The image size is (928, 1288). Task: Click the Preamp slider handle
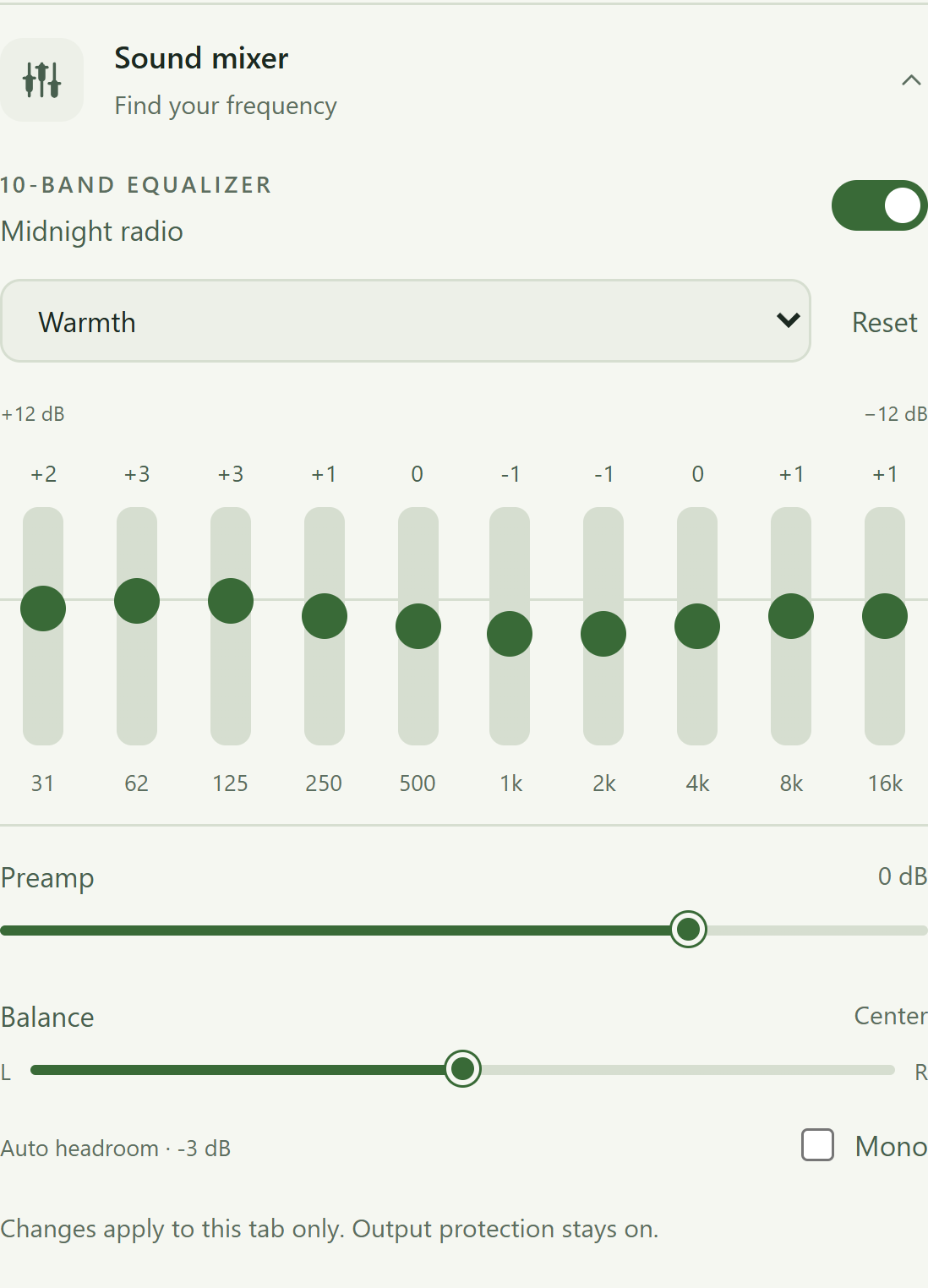coord(689,930)
